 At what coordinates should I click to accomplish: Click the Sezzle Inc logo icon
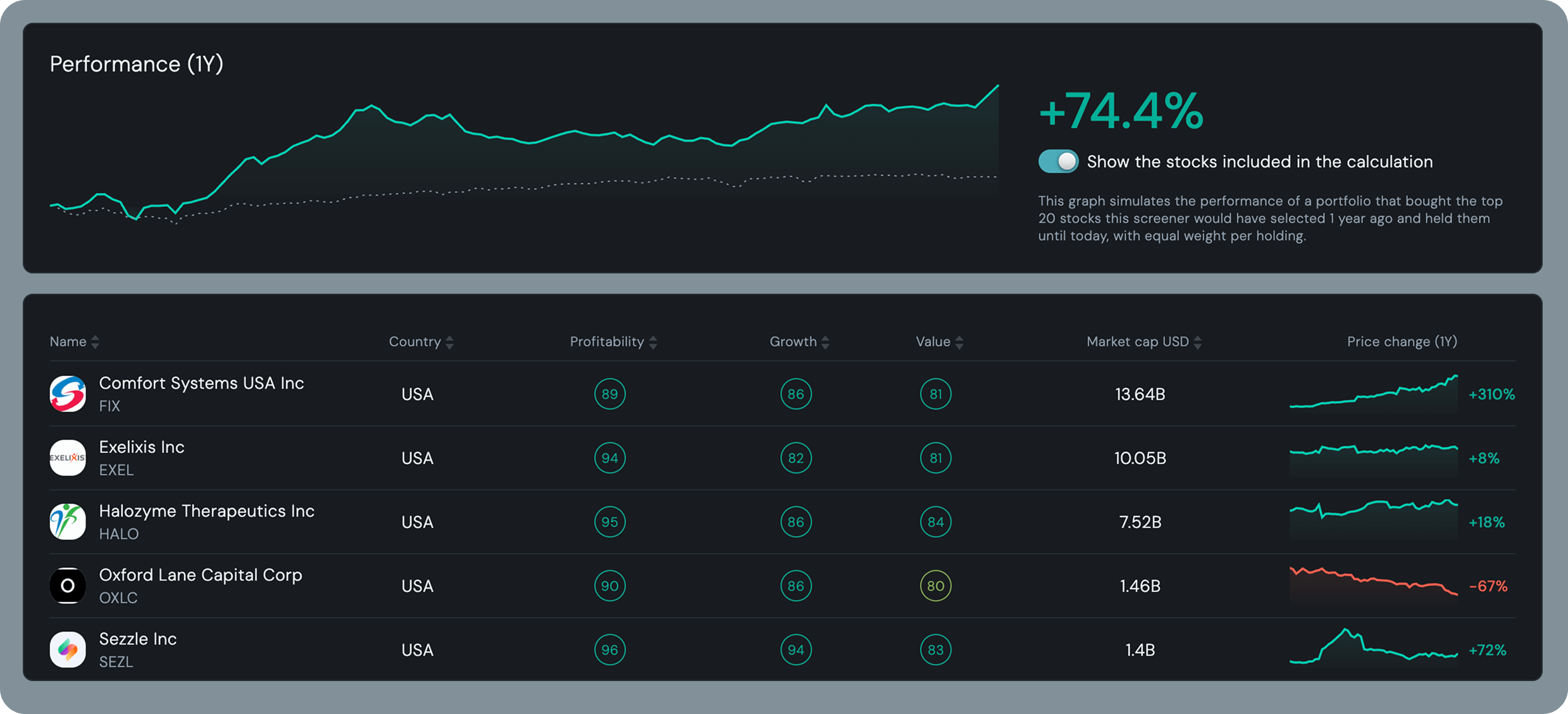click(68, 649)
